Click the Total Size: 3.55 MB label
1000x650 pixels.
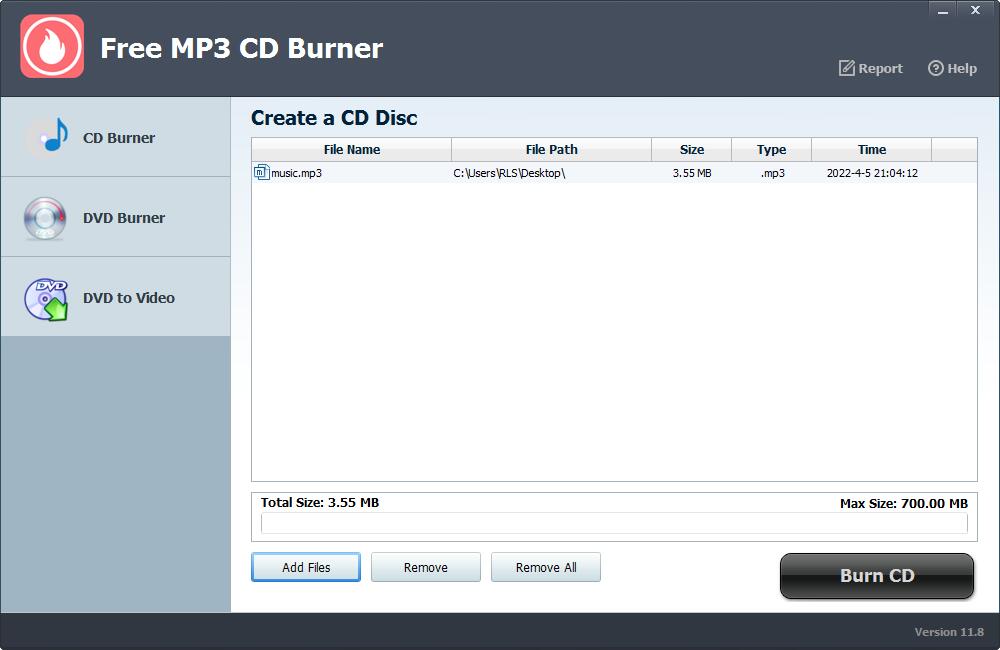320,503
